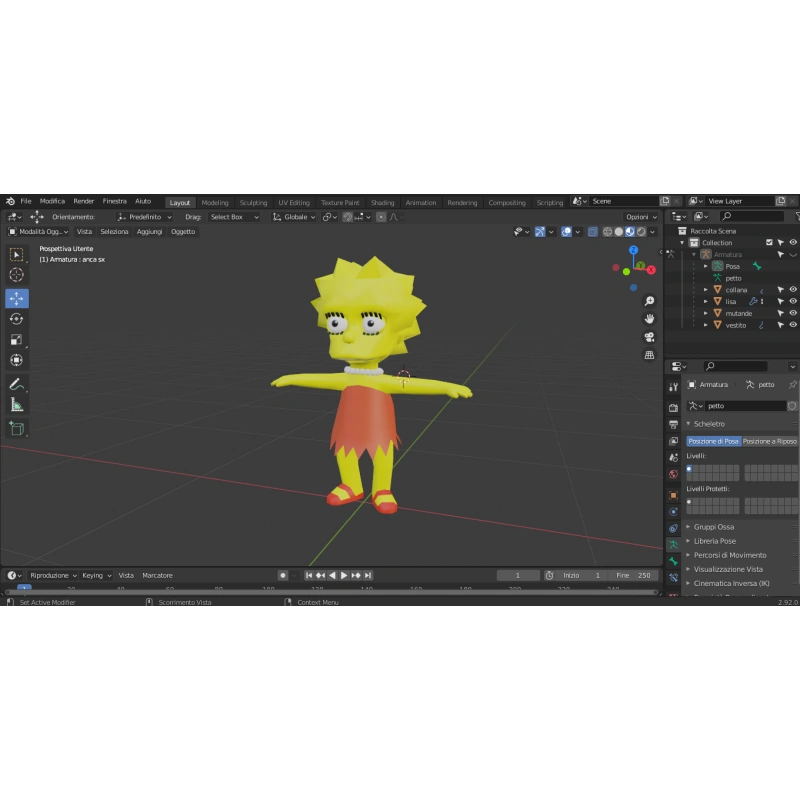The height and width of the screenshot is (800, 800).
Task: Open the Scene properties tab
Action: click(673, 457)
